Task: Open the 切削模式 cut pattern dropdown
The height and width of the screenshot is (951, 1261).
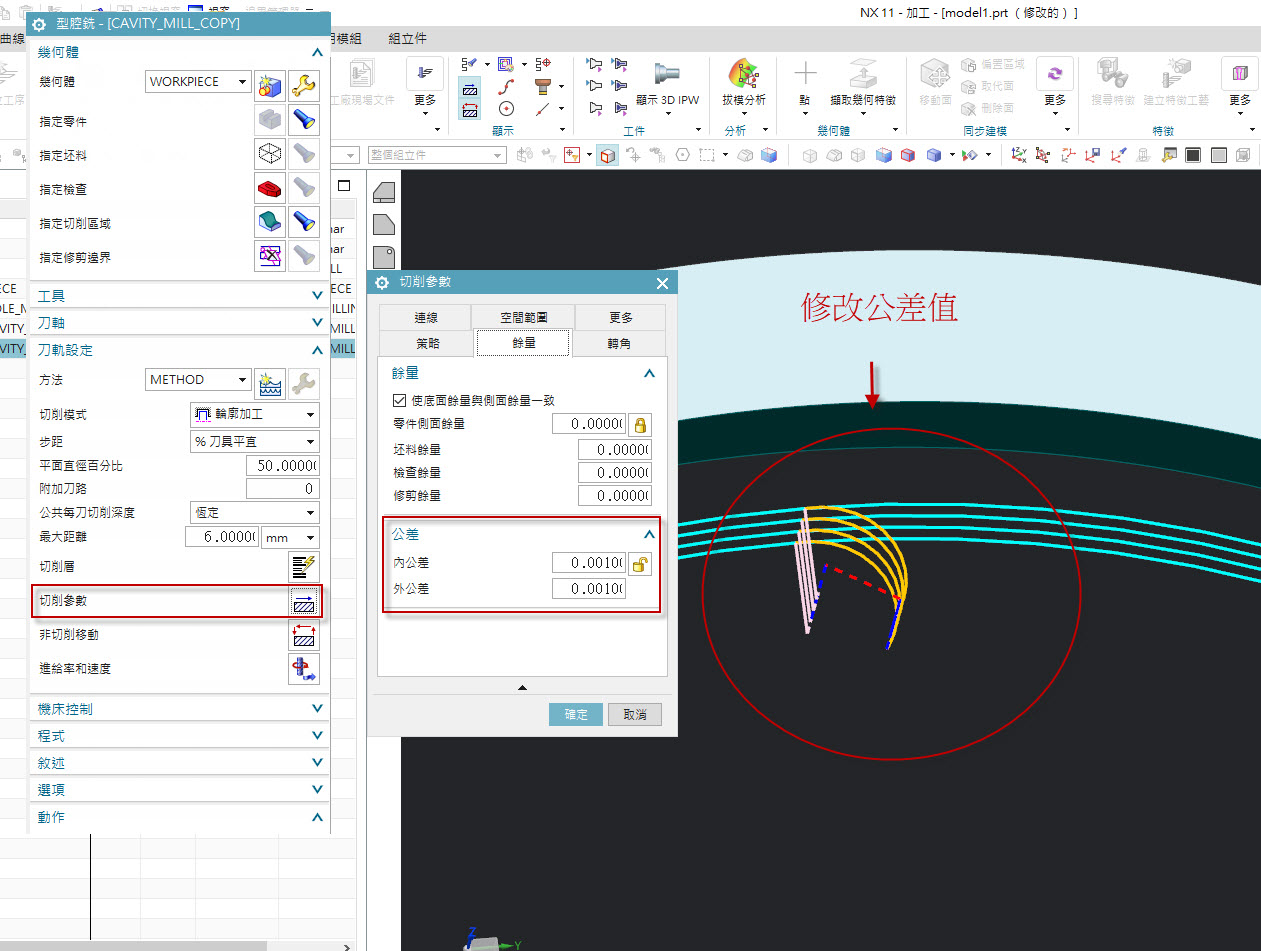Action: click(254, 414)
